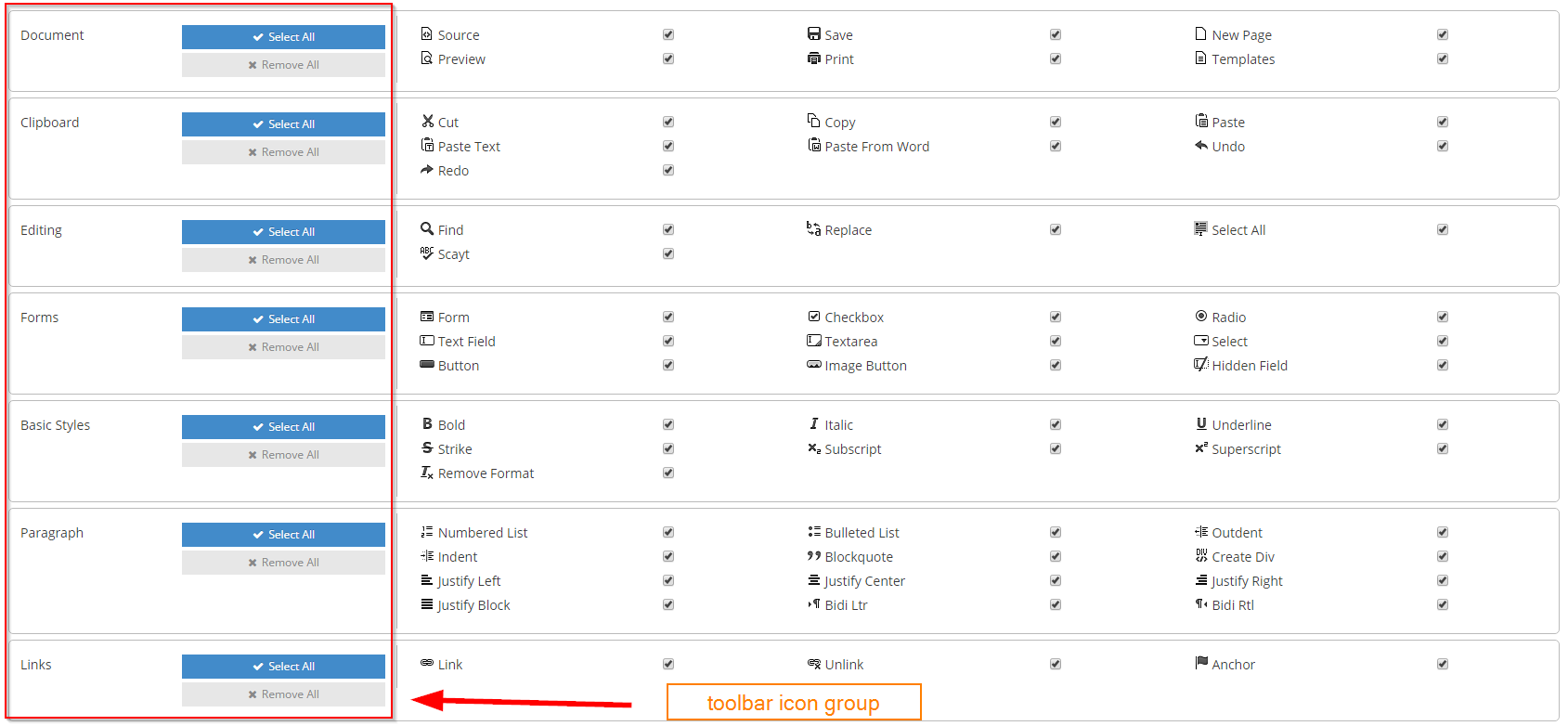Click the Find magnifier icon
The width and height of the screenshot is (1568, 726).
click(x=427, y=229)
